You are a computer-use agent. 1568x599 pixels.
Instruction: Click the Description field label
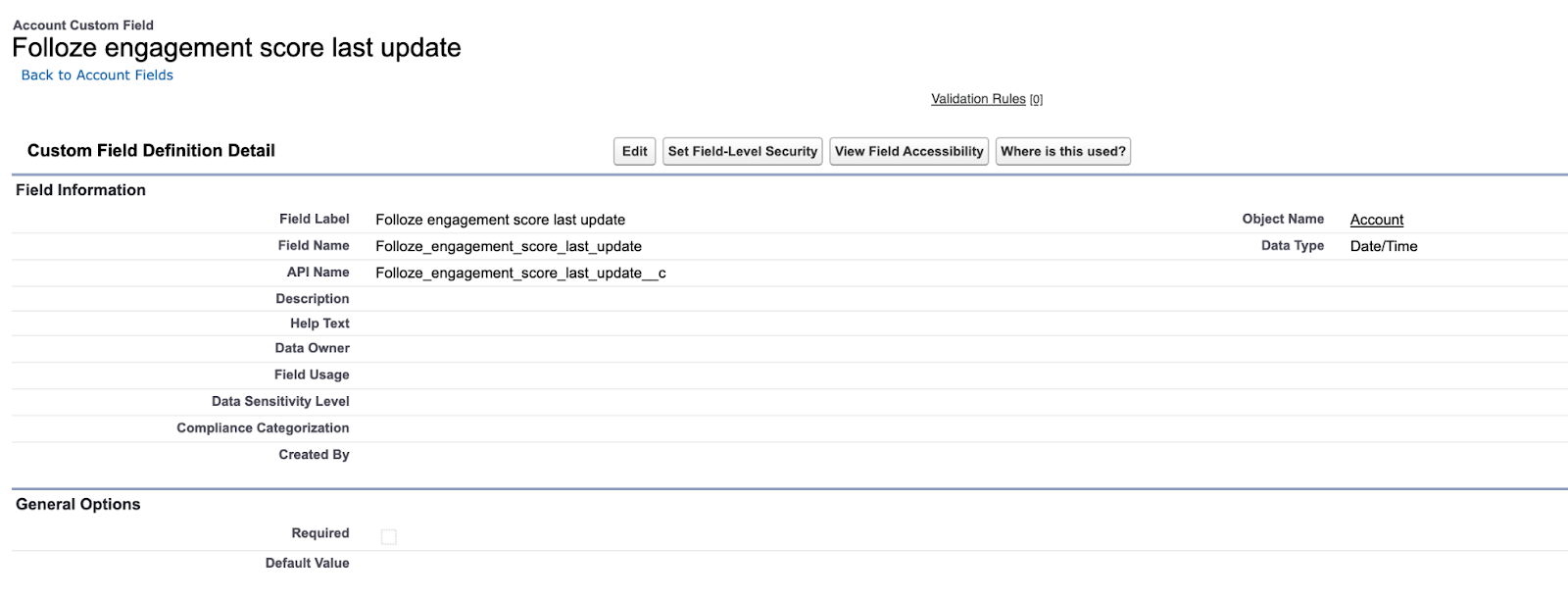[312, 299]
